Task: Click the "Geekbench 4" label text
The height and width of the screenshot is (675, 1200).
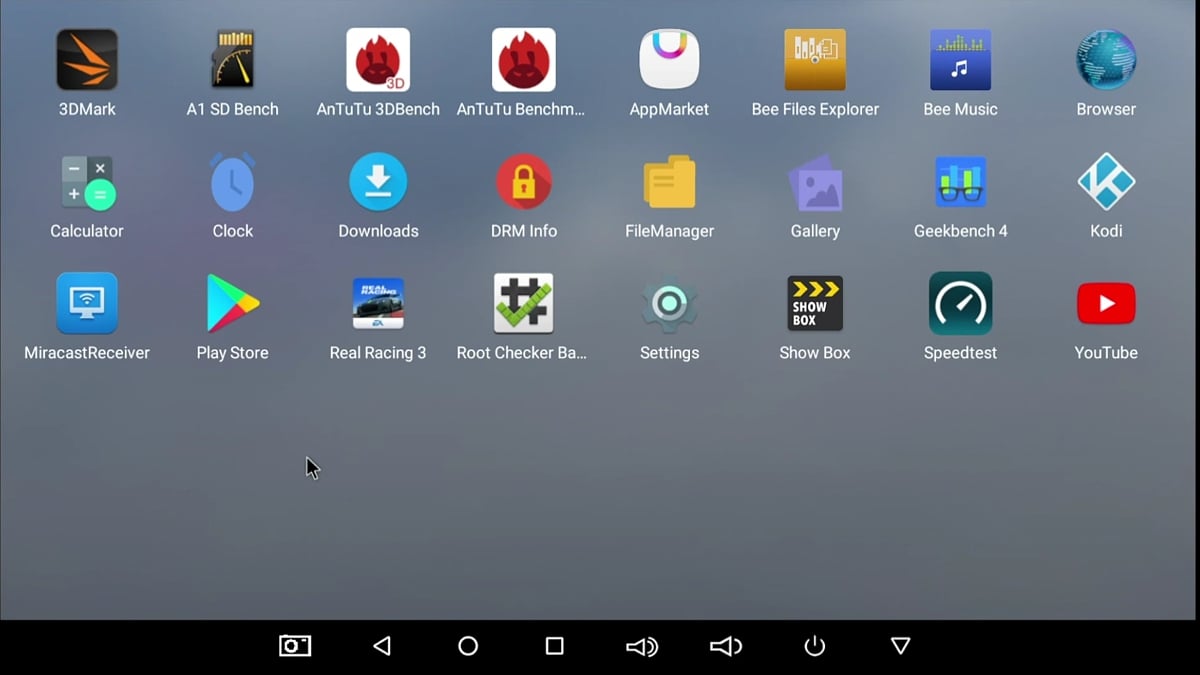Action: click(x=961, y=231)
